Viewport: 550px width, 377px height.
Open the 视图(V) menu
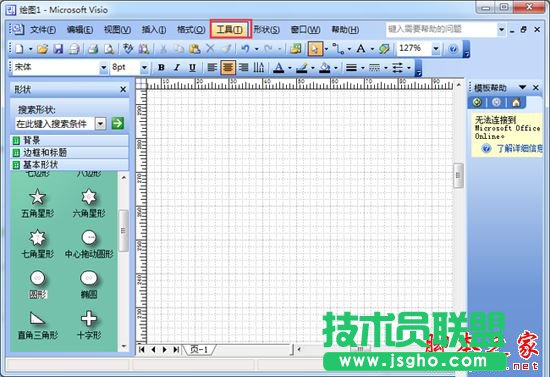click(x=118, y=30)
